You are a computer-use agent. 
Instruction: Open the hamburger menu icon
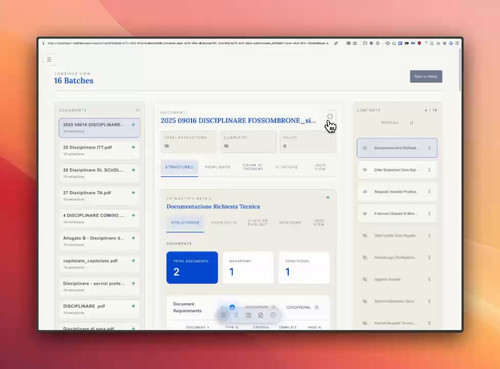49,59
